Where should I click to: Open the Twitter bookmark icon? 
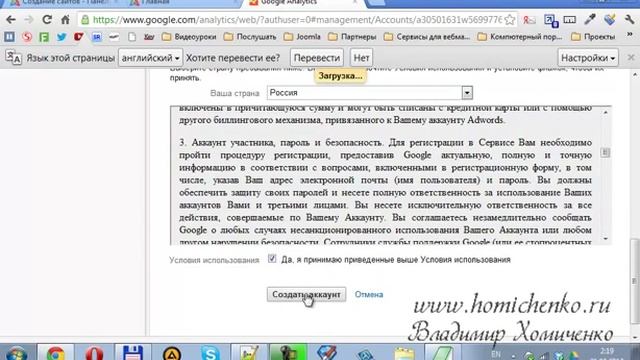tap(62, 37)
